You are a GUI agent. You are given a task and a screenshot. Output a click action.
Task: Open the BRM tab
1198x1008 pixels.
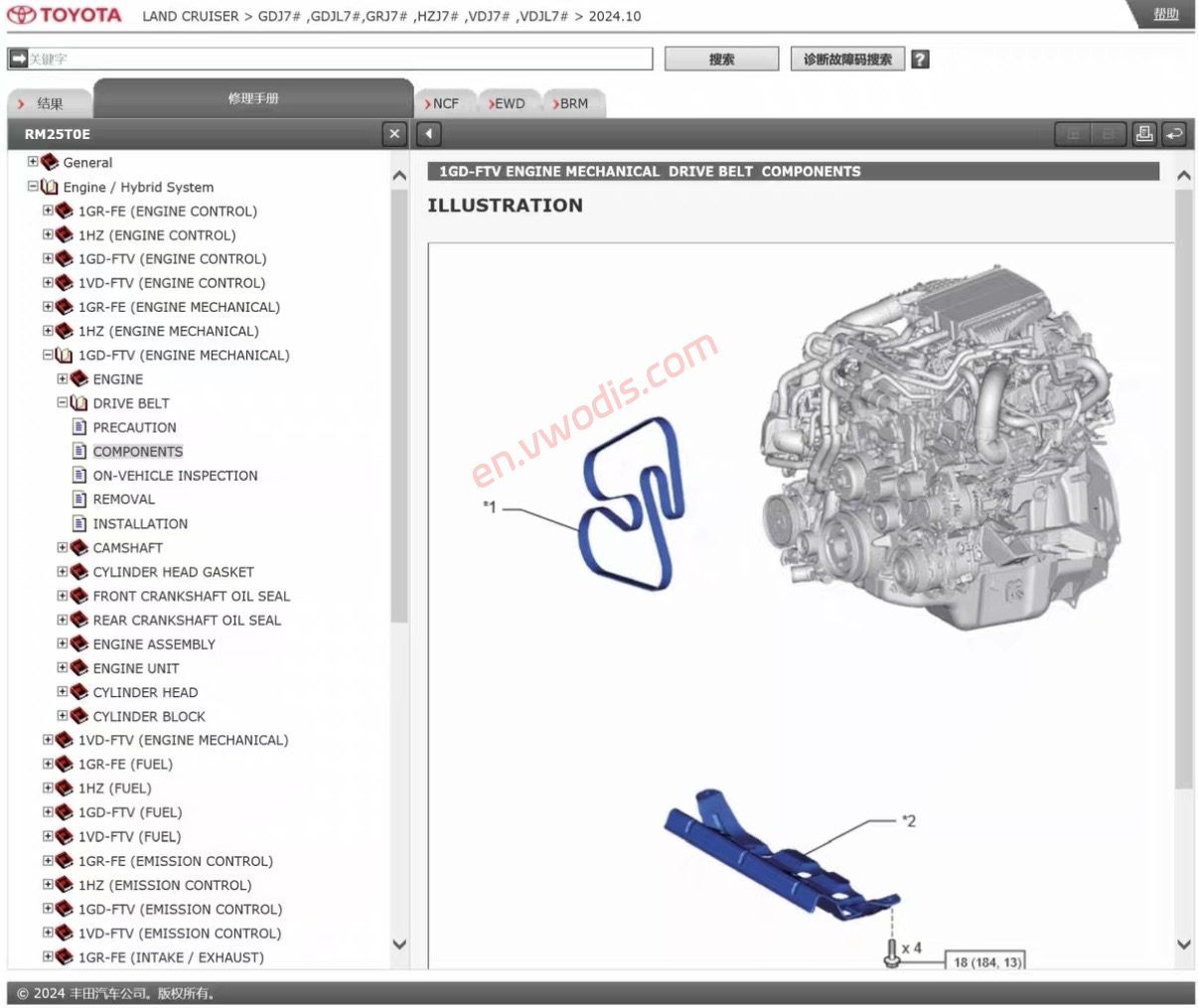pos(572,103)
